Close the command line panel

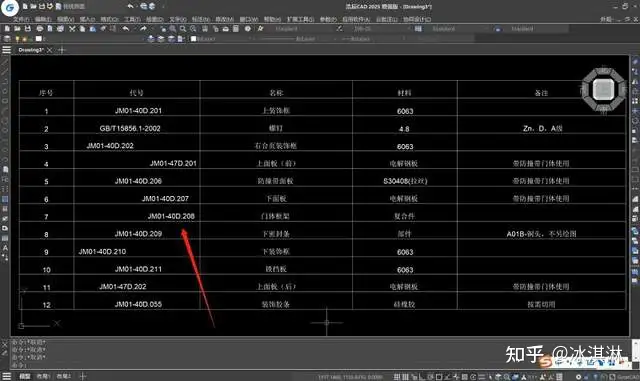point(5,345)
